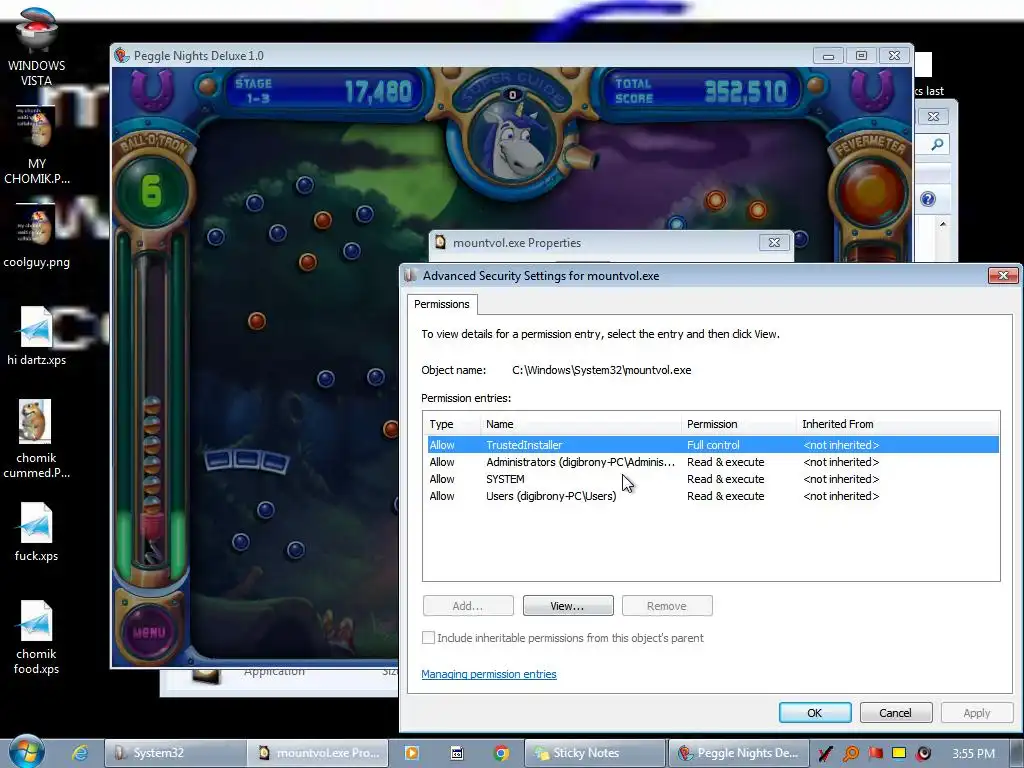1024x768 pixels.
Task: Select hi dartz.xps desktop file
Action: click(37, 336)
